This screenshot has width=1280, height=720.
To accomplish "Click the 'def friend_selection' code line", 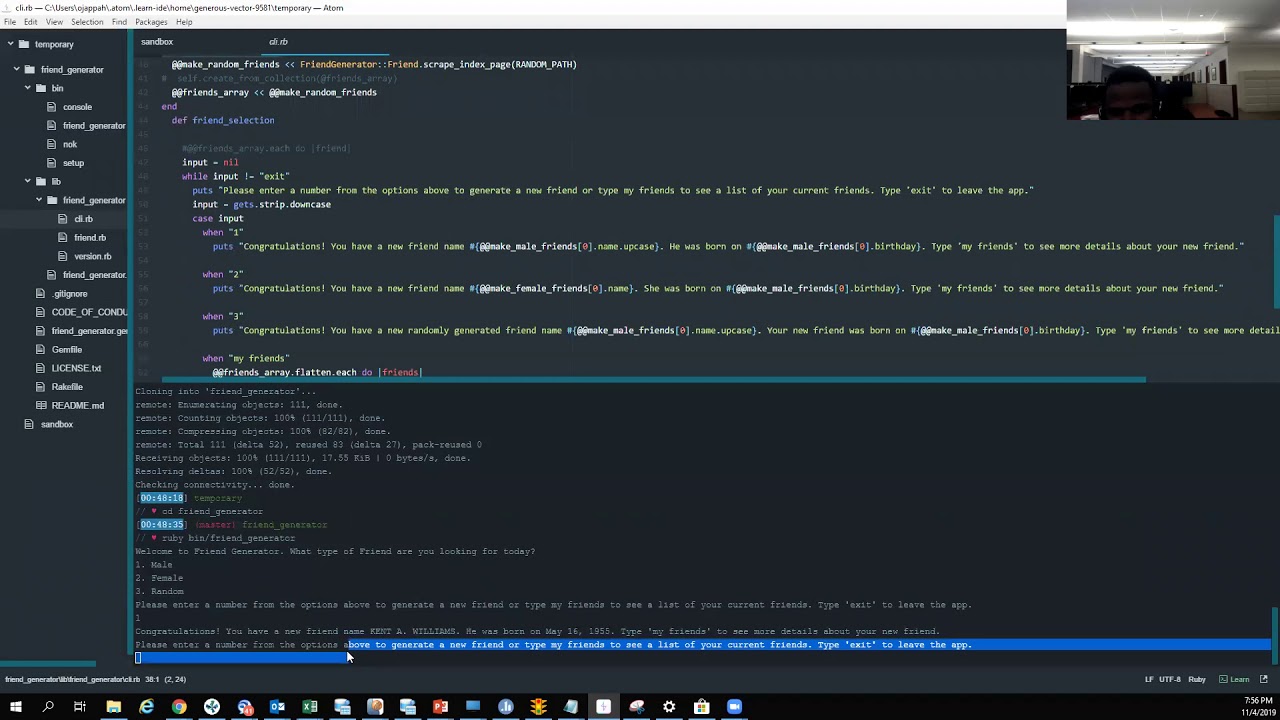I will tap(223, 120).
